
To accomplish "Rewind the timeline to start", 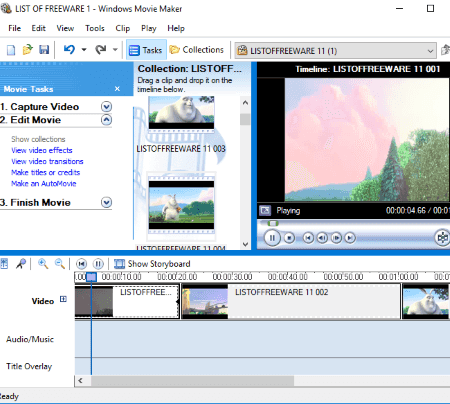I will pyautogui.click(x=81, y=264).
